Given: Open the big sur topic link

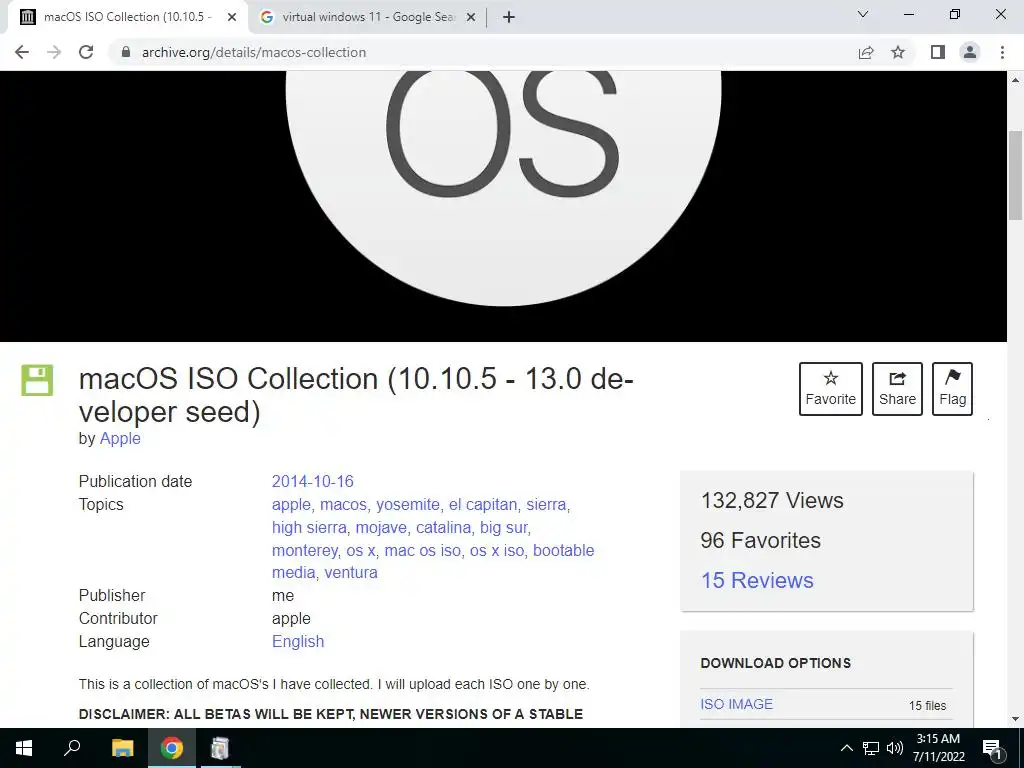Looking at the screenshot, I should [504, 527].
